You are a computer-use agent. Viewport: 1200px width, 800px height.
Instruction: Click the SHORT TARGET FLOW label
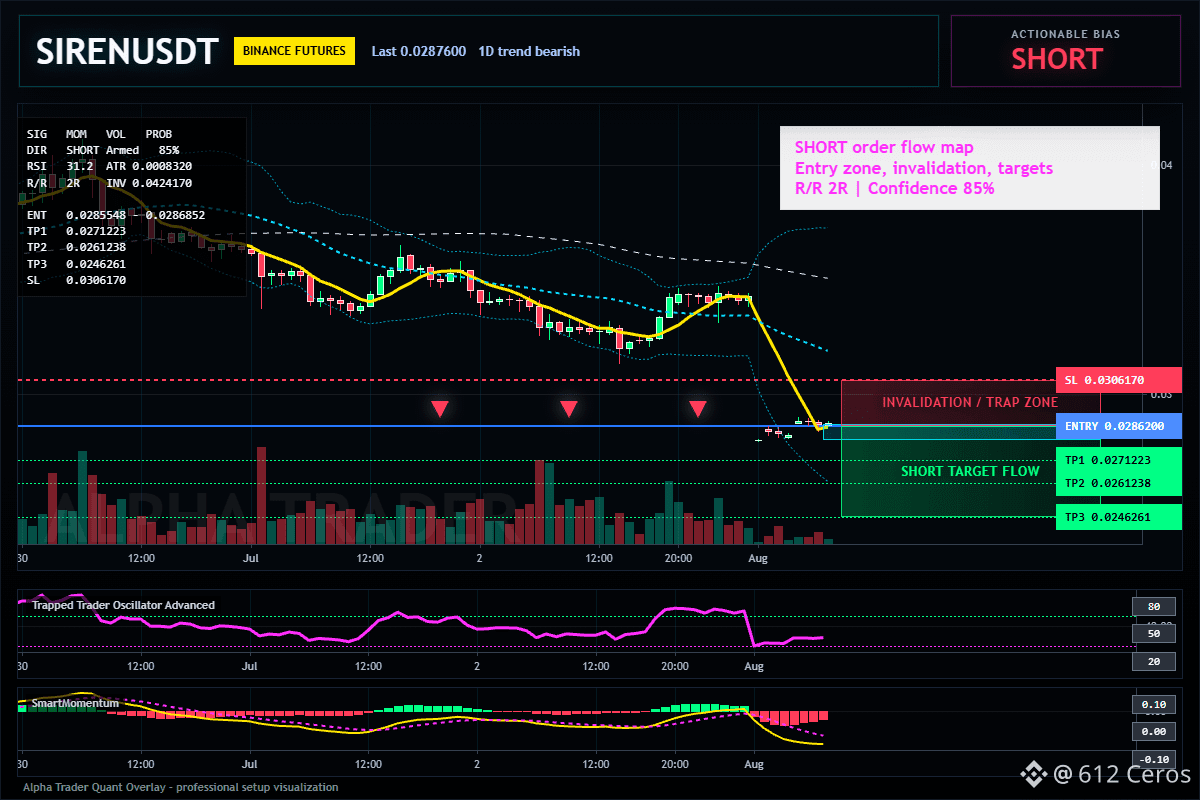click(970, 471)
